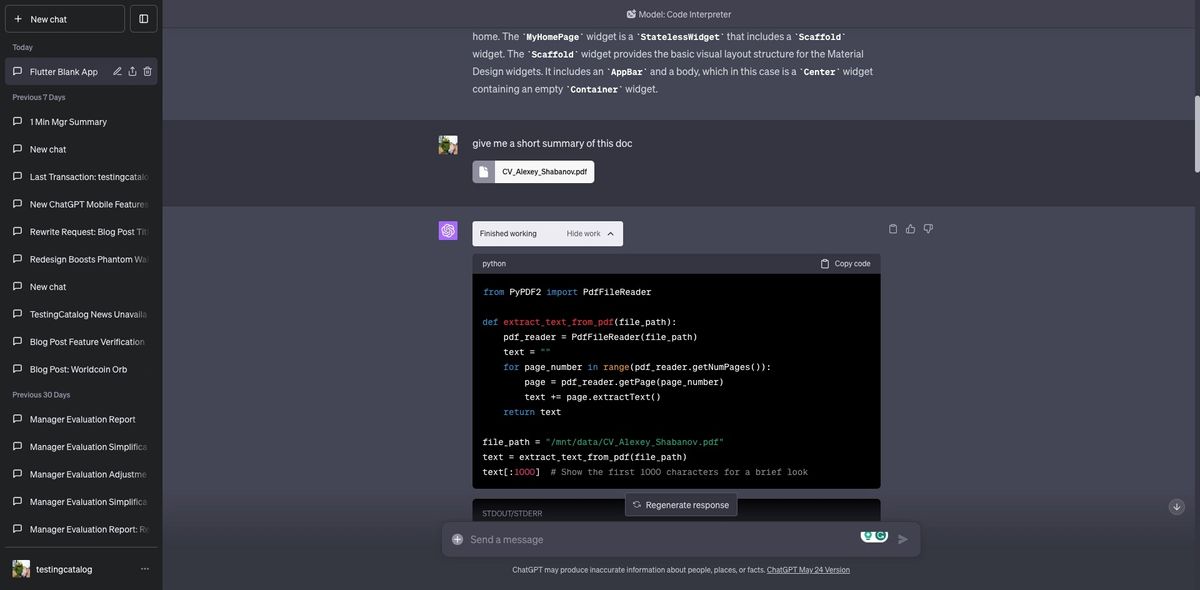Rename the Flutter Blank App chat
This screenshot has height=590, width=1200.
coord(115,69)
